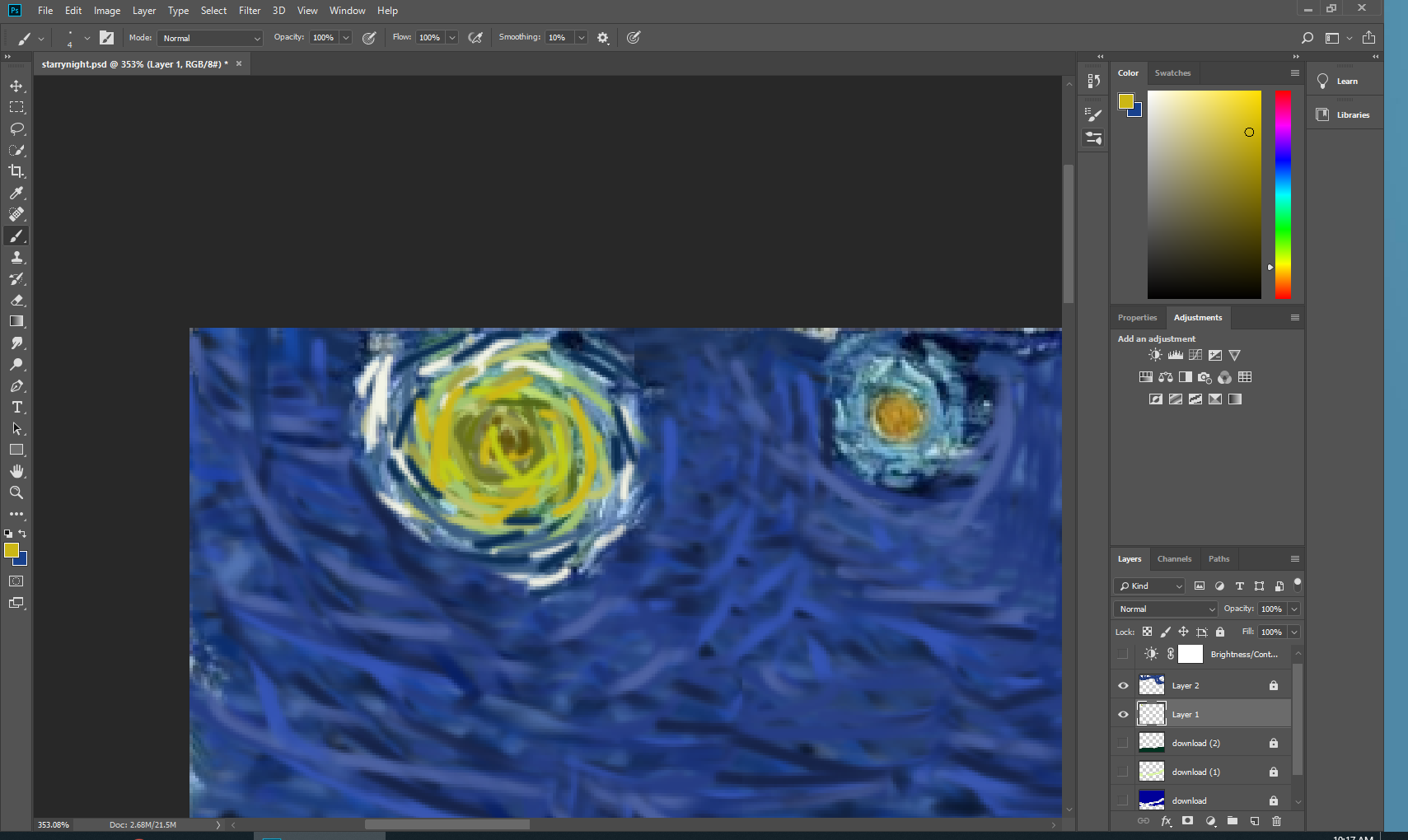Switch to the Swatches tab
The image size is (1408, 840).
pyautogui.click(x=1172, y=73)
